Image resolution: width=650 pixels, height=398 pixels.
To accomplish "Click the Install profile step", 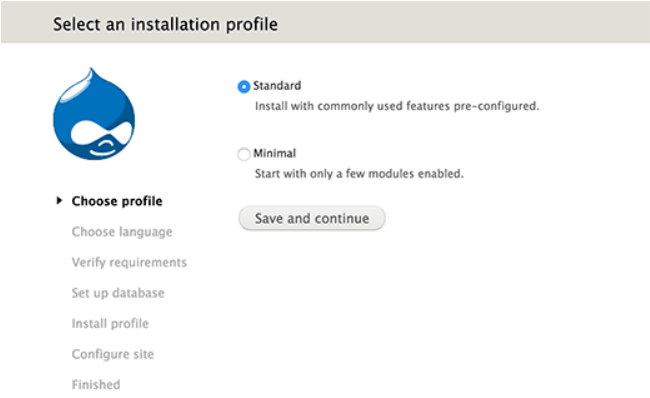I will 110,323.
